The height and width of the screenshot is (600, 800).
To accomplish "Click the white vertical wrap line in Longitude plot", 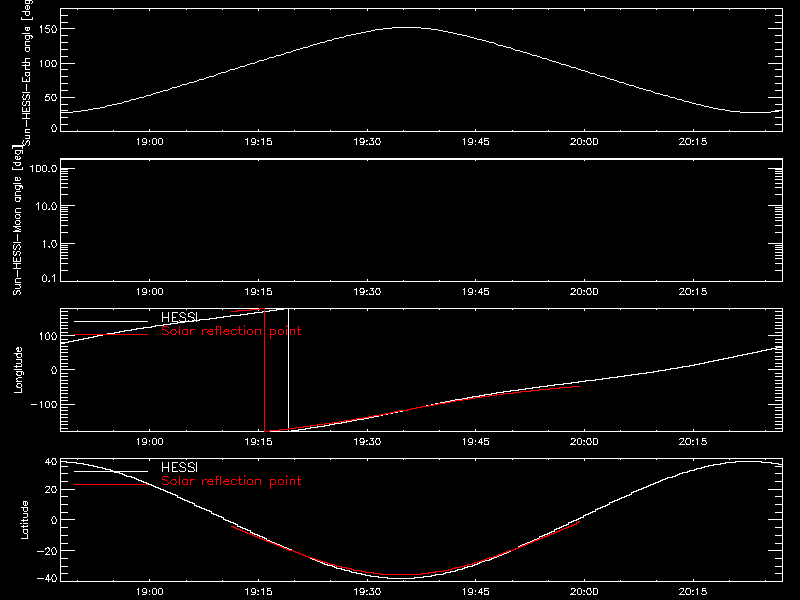I will [x=288, y=368].
